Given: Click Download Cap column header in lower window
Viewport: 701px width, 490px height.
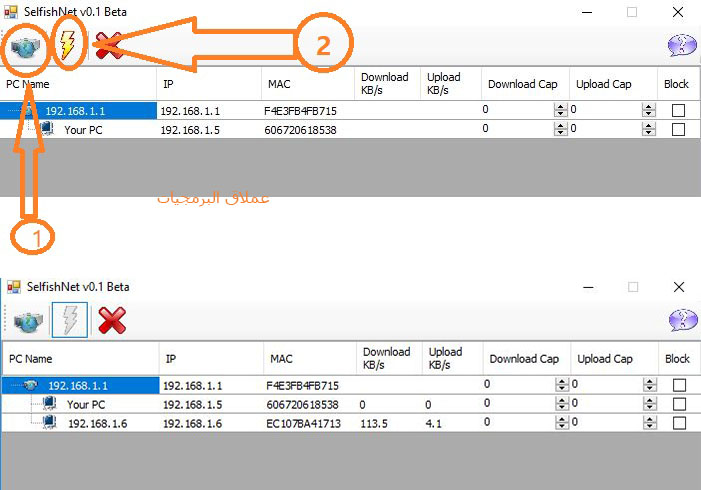Looking at the screenshot, I should tap(527, 359).
